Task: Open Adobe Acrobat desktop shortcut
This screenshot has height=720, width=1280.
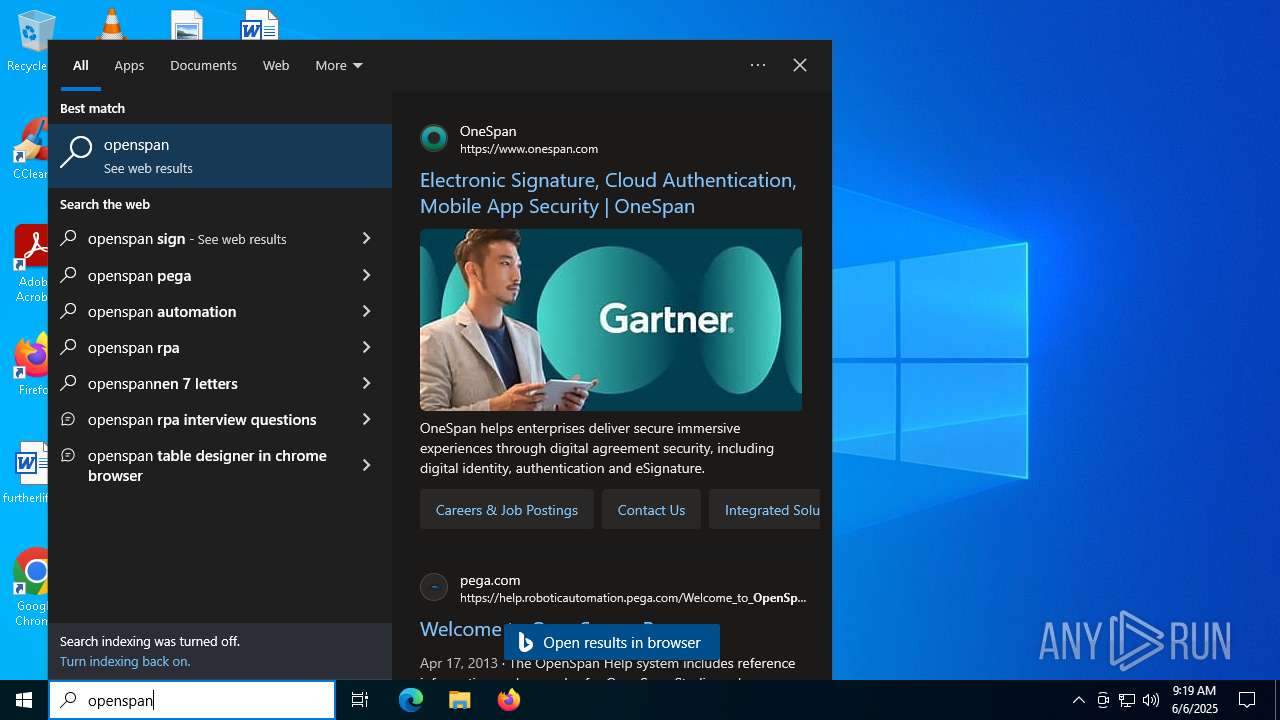Action: pyautogui.click(x=32, y=264)
